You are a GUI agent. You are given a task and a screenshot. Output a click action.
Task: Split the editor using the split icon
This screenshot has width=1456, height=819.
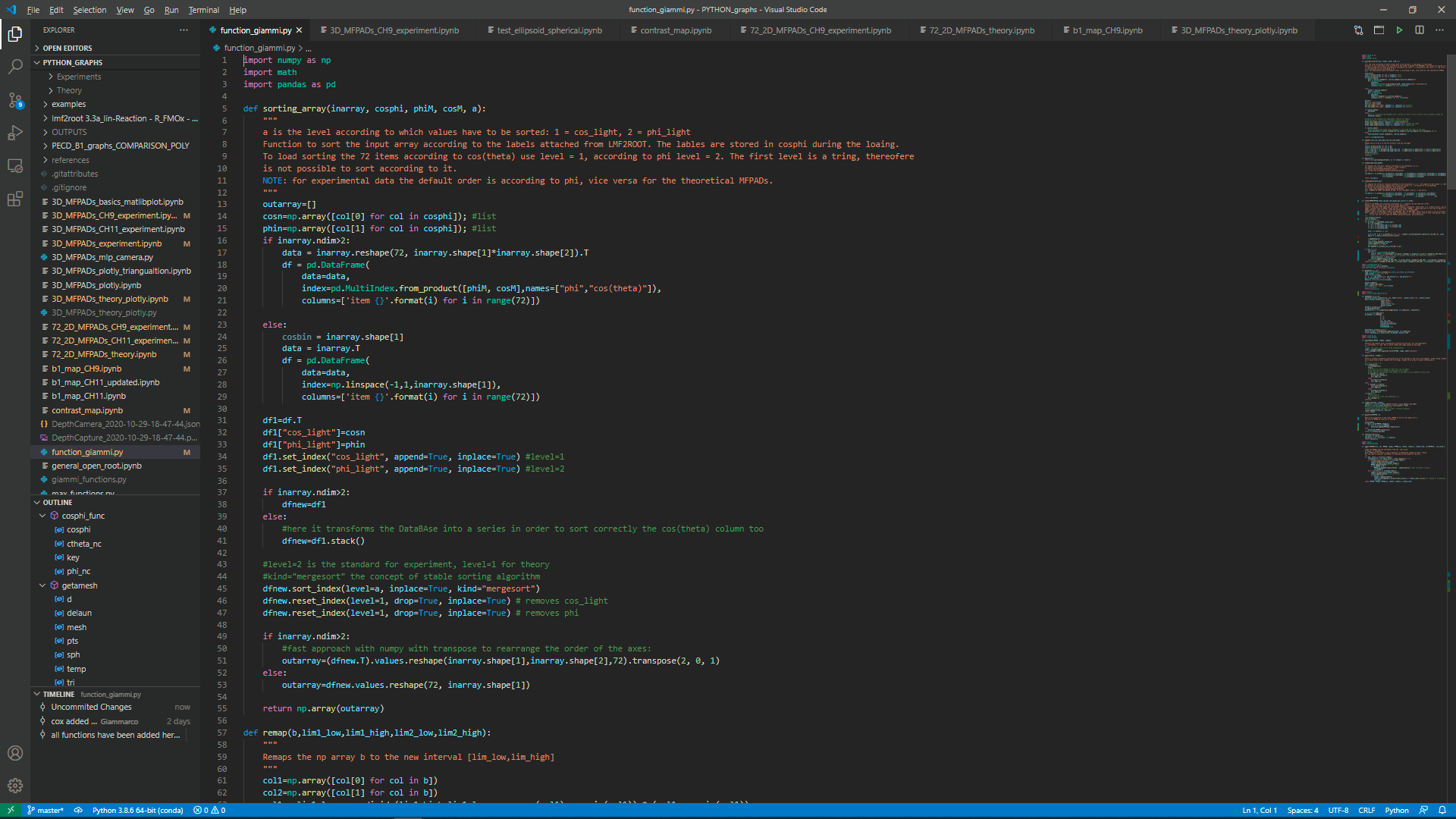pos(1419,30)
